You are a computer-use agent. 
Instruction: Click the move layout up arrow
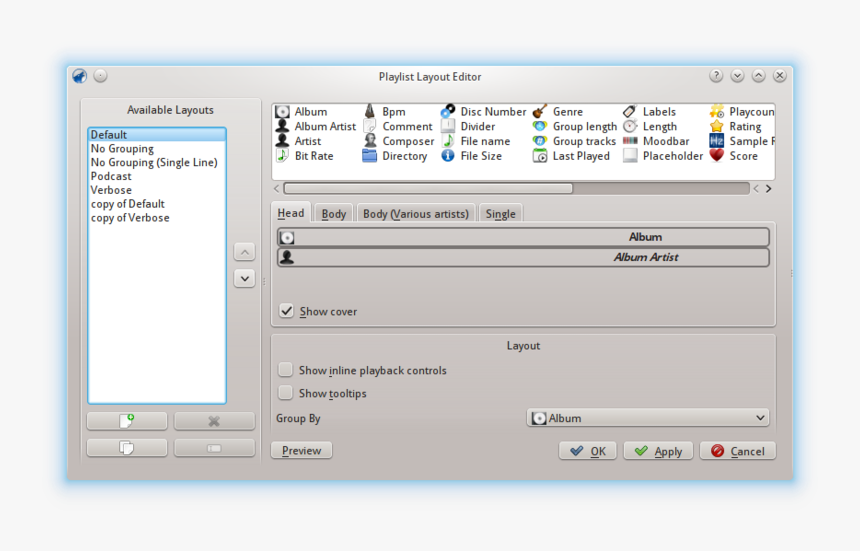pos(244,252)
